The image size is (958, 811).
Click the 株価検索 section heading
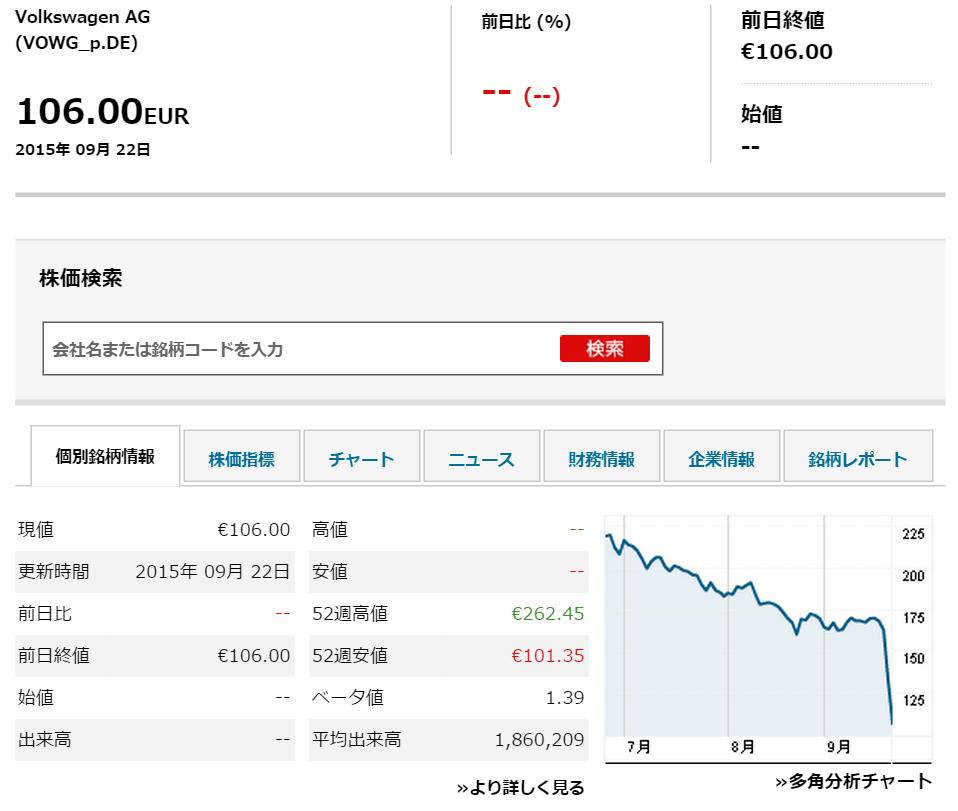[81, 278]
